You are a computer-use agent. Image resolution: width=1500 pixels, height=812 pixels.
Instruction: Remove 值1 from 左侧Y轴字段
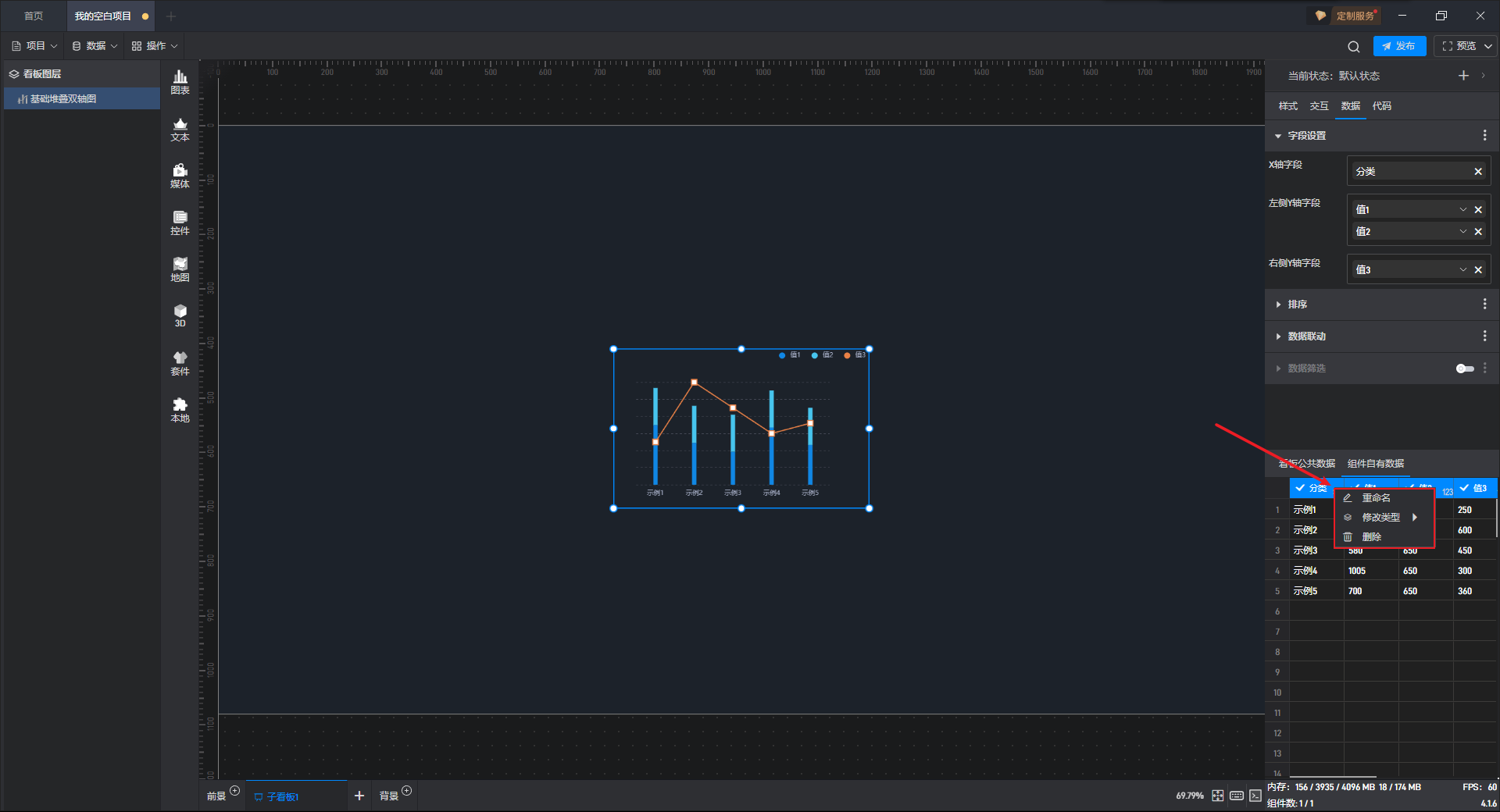pos(1478,210)
